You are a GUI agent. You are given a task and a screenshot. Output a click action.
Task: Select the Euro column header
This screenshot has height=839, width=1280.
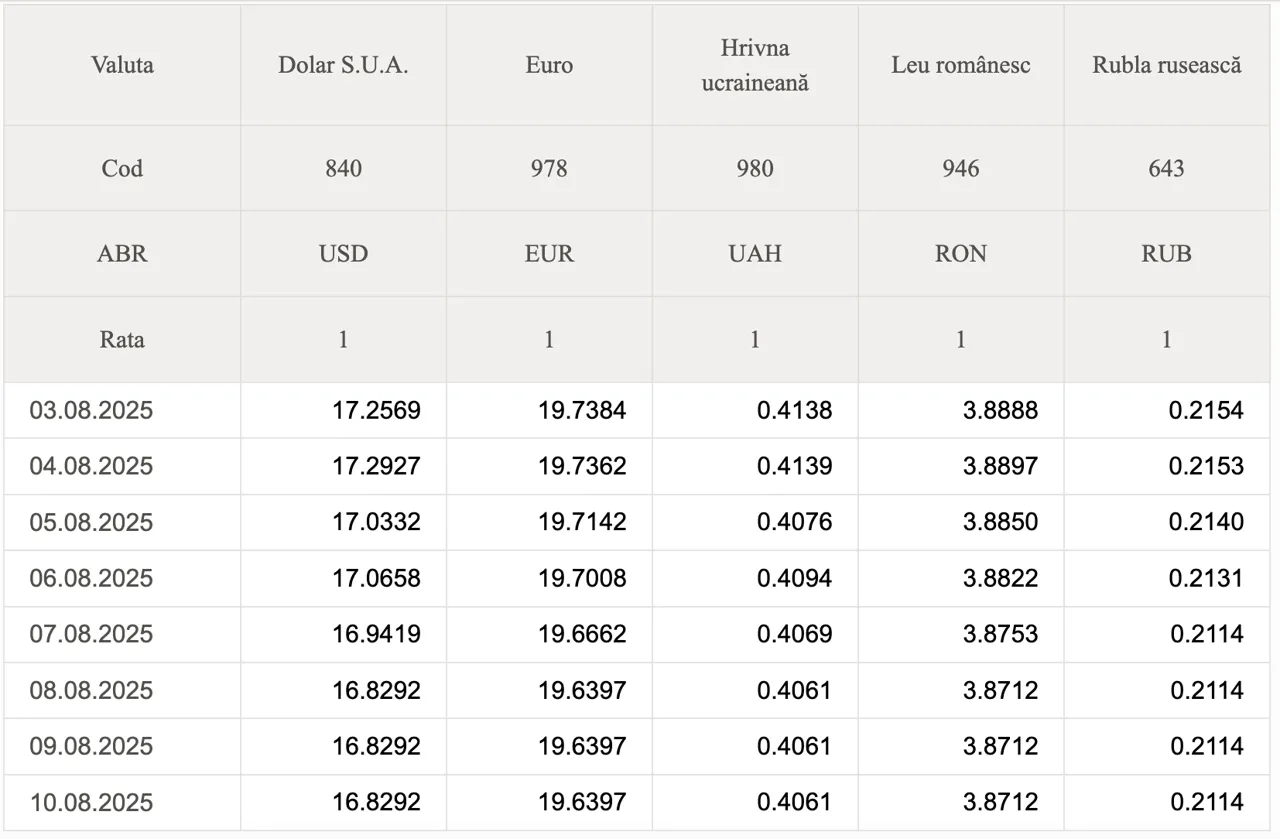[x=549, y=65]
